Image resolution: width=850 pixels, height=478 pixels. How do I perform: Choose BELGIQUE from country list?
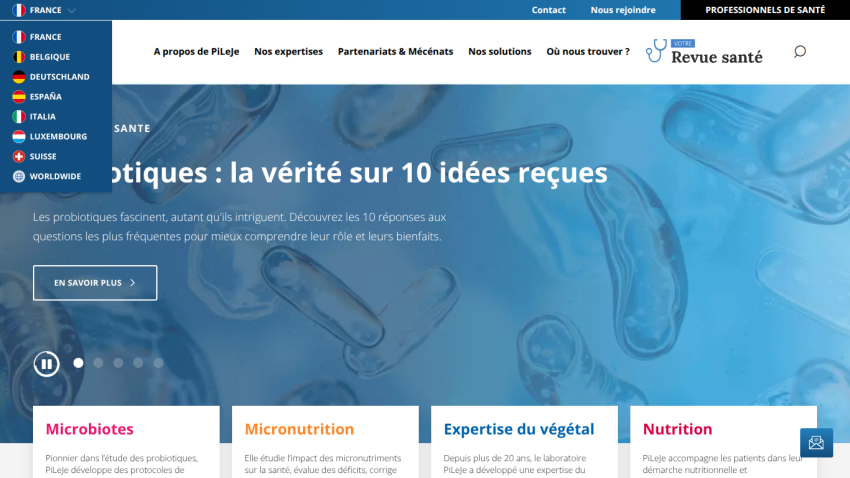[x=50, y=57]
